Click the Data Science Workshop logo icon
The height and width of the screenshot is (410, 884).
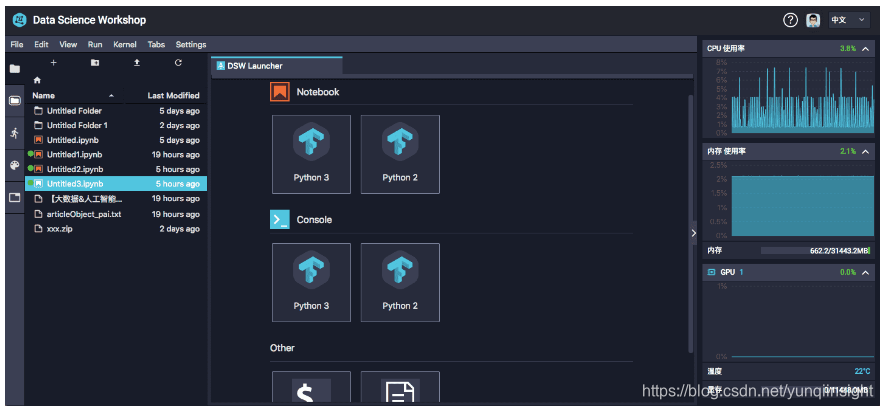tap(20, 20)
